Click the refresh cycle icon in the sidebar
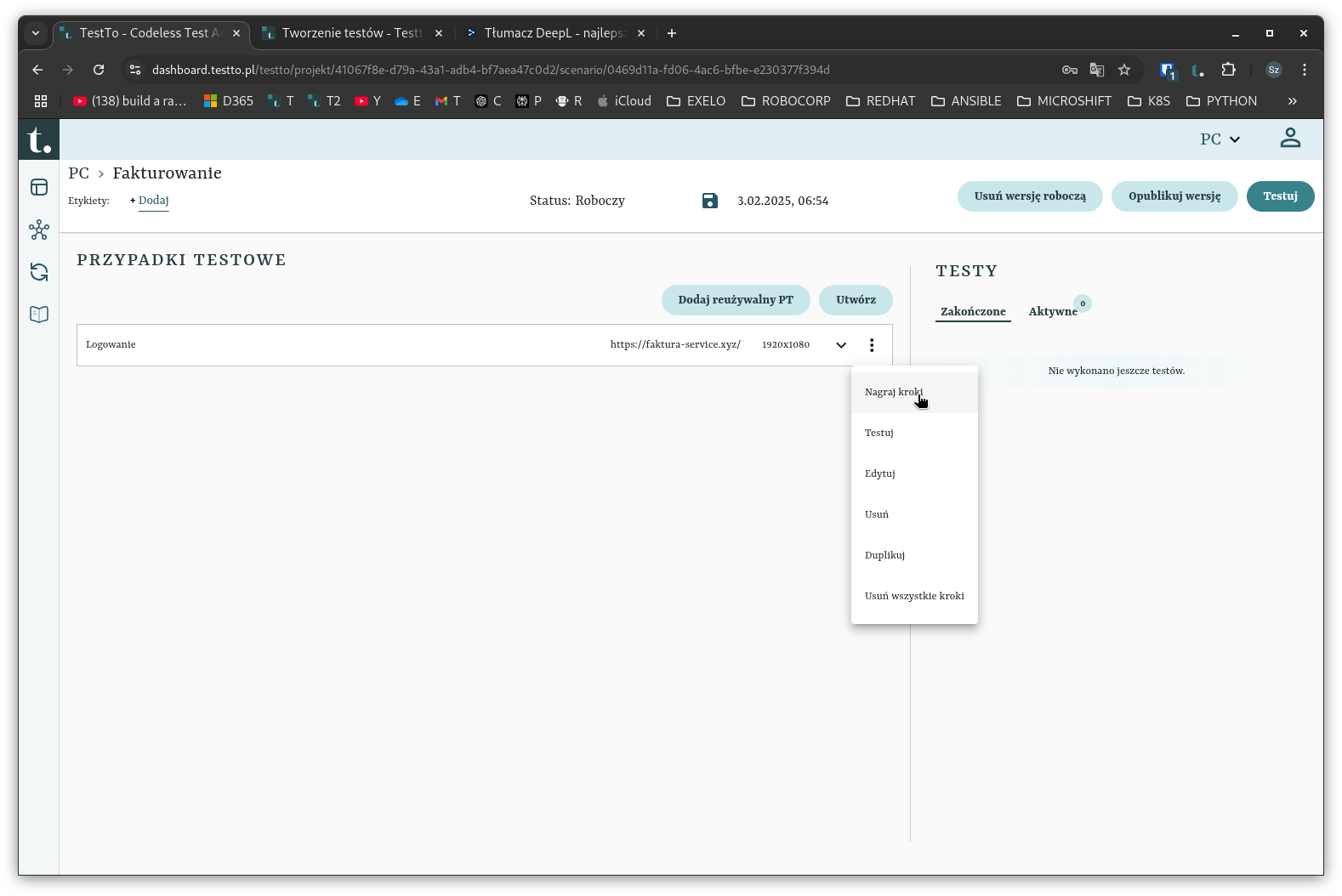Screen dimensions: 1342x896 point(39,272)
